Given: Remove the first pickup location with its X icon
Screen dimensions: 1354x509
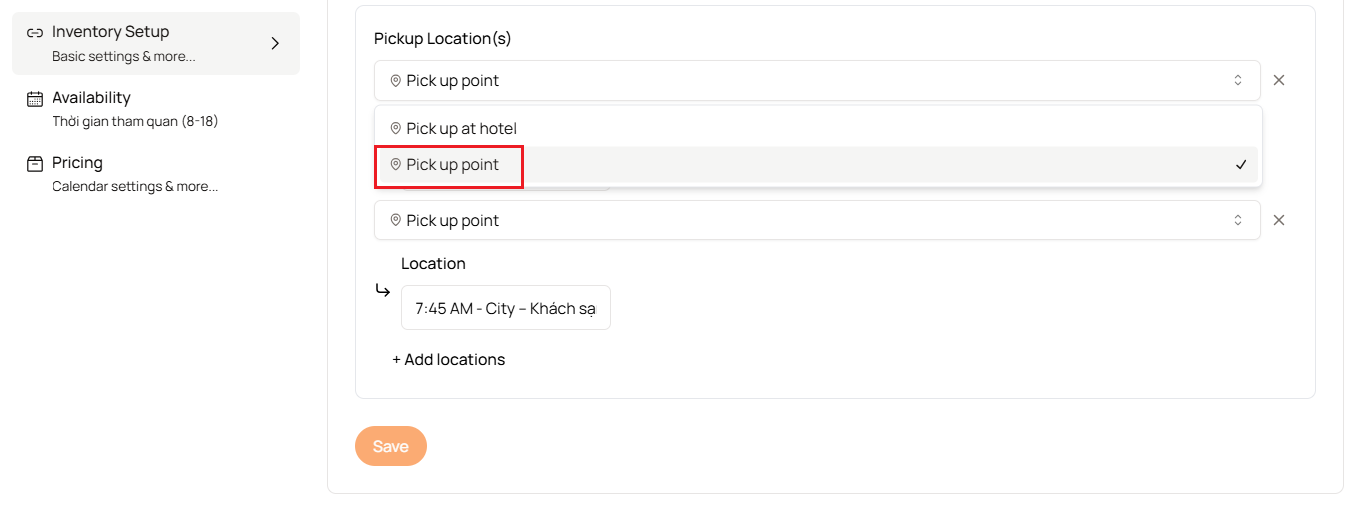Looking at the screenshot, I should click(x=1278, y=80).
